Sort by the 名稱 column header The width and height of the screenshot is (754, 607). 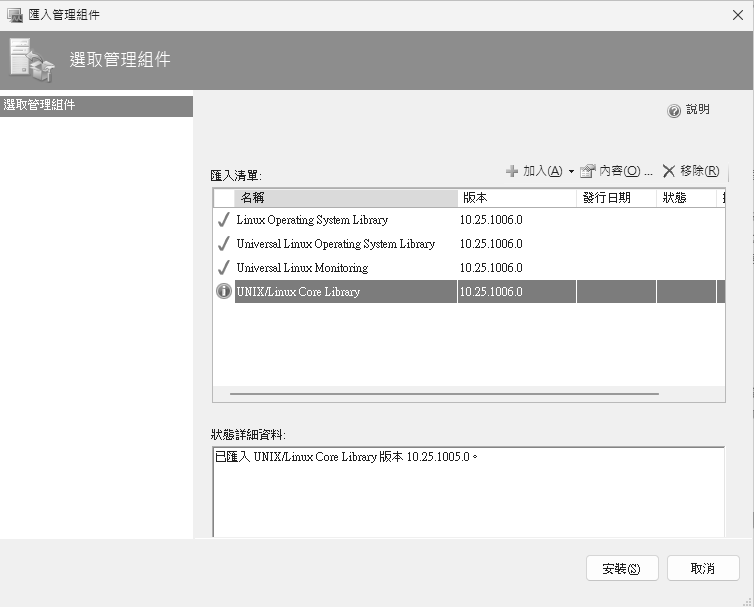click(x=346, y=198)
